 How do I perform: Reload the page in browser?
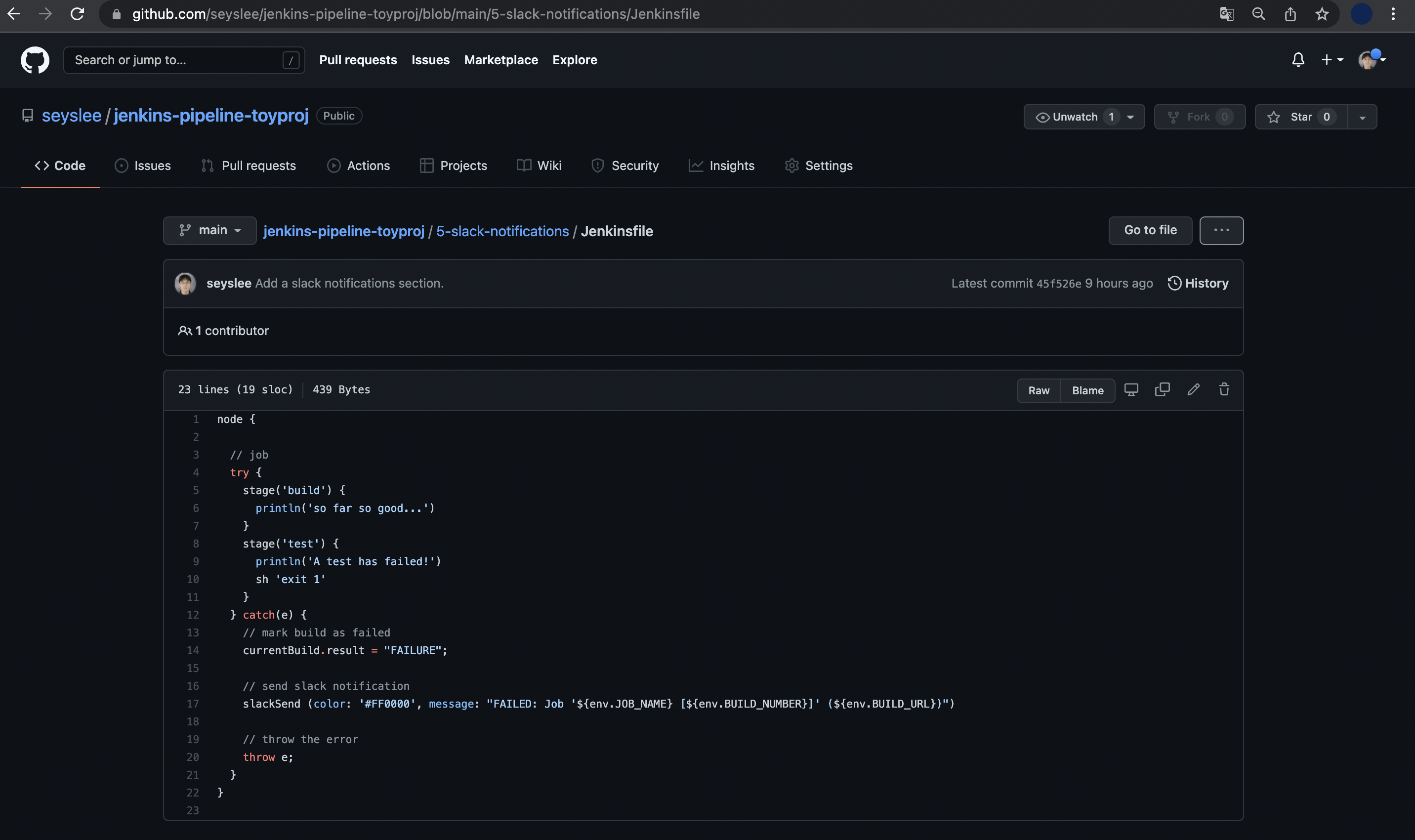[x=78, y=14]
